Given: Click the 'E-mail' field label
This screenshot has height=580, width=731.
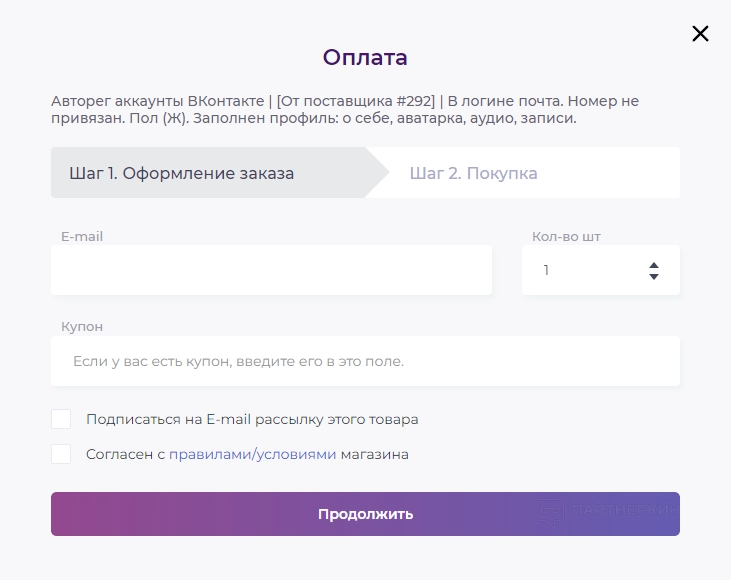Looking at the screenshot, I should (82, 237).
